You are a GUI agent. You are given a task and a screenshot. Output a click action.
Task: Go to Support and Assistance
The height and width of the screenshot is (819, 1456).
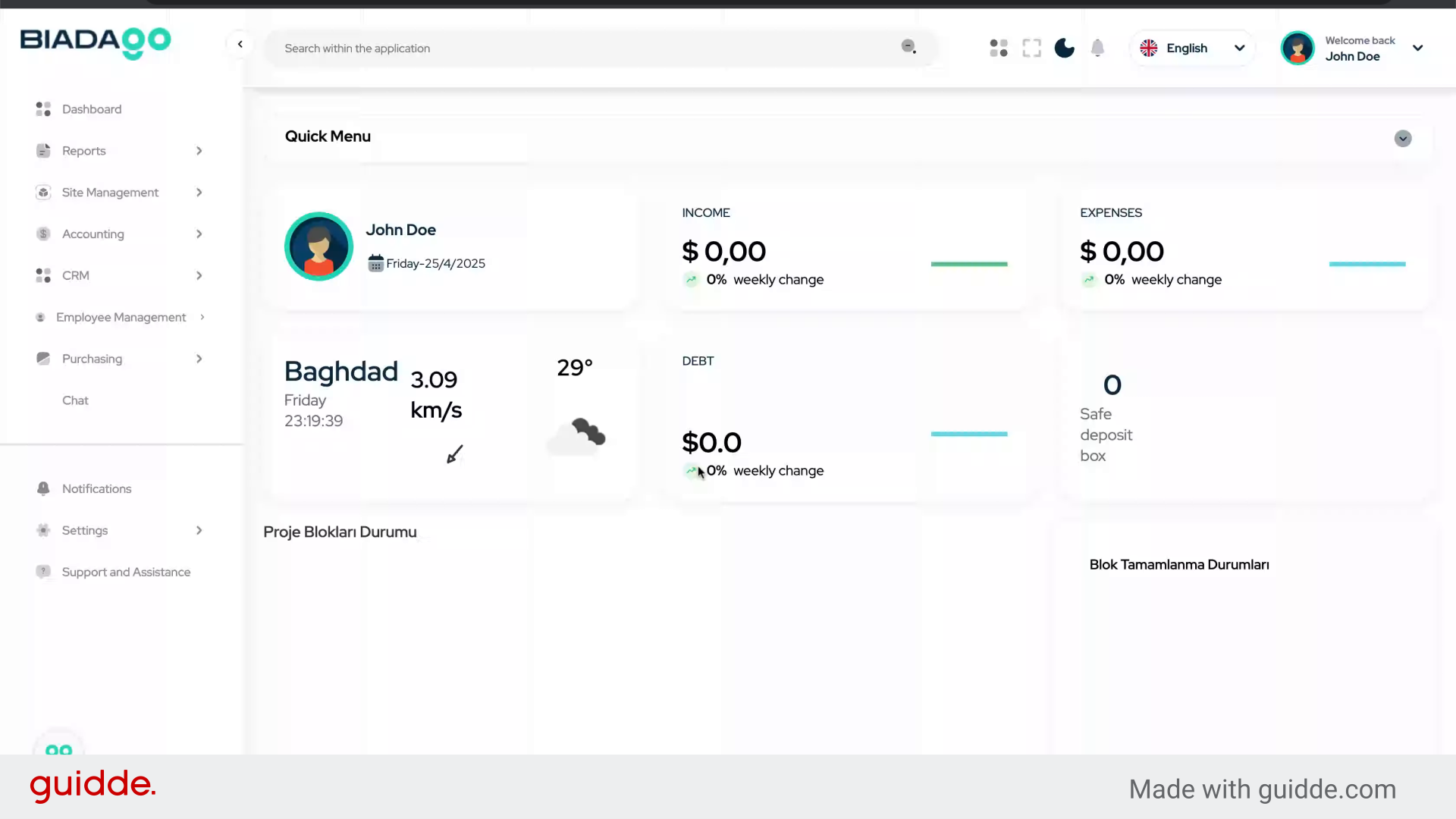point(126,572)
